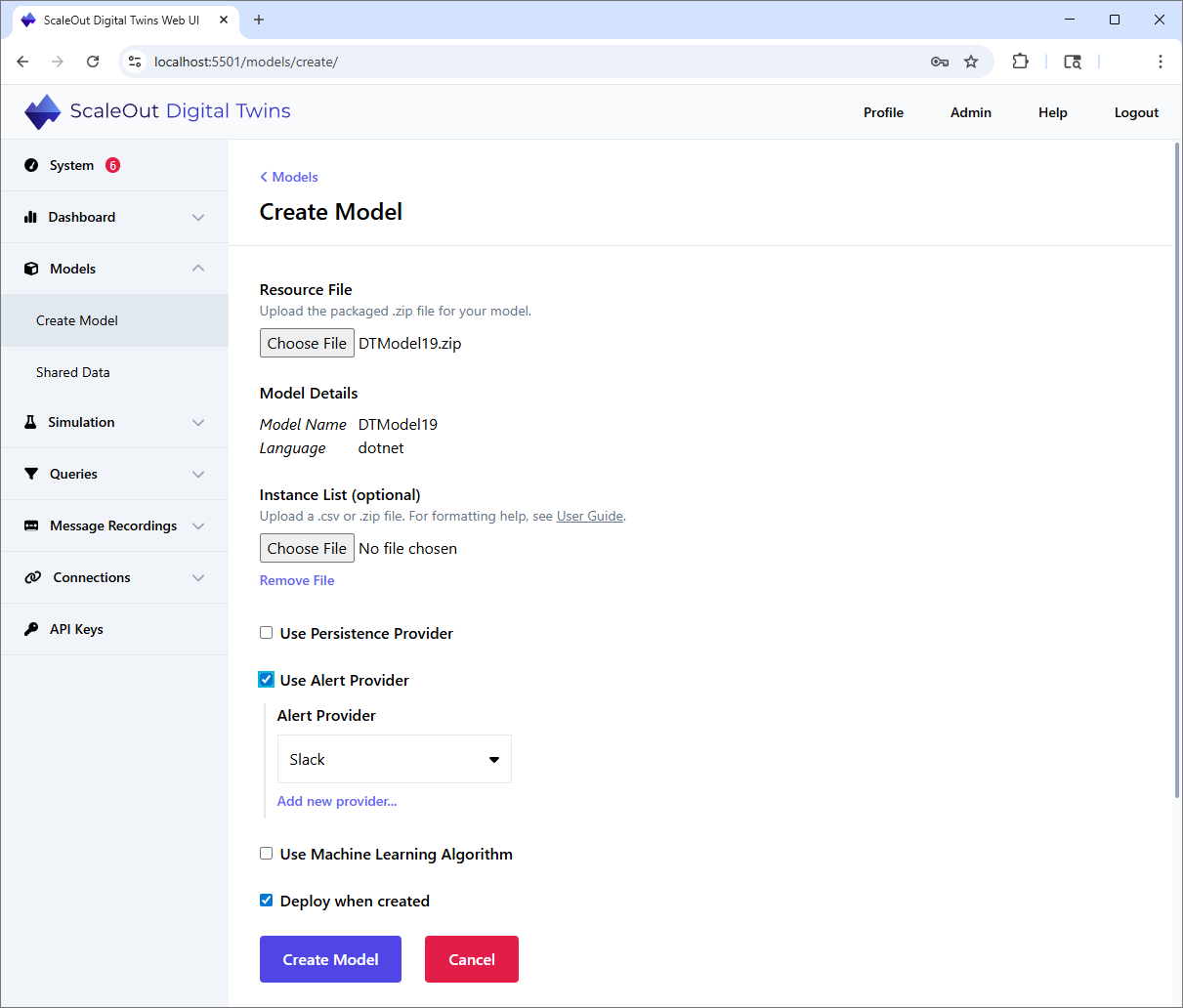The width and height of the screenshot is (1183, 1008).
Task: Expand the Simulation section chevron
Action: [198, 422]
